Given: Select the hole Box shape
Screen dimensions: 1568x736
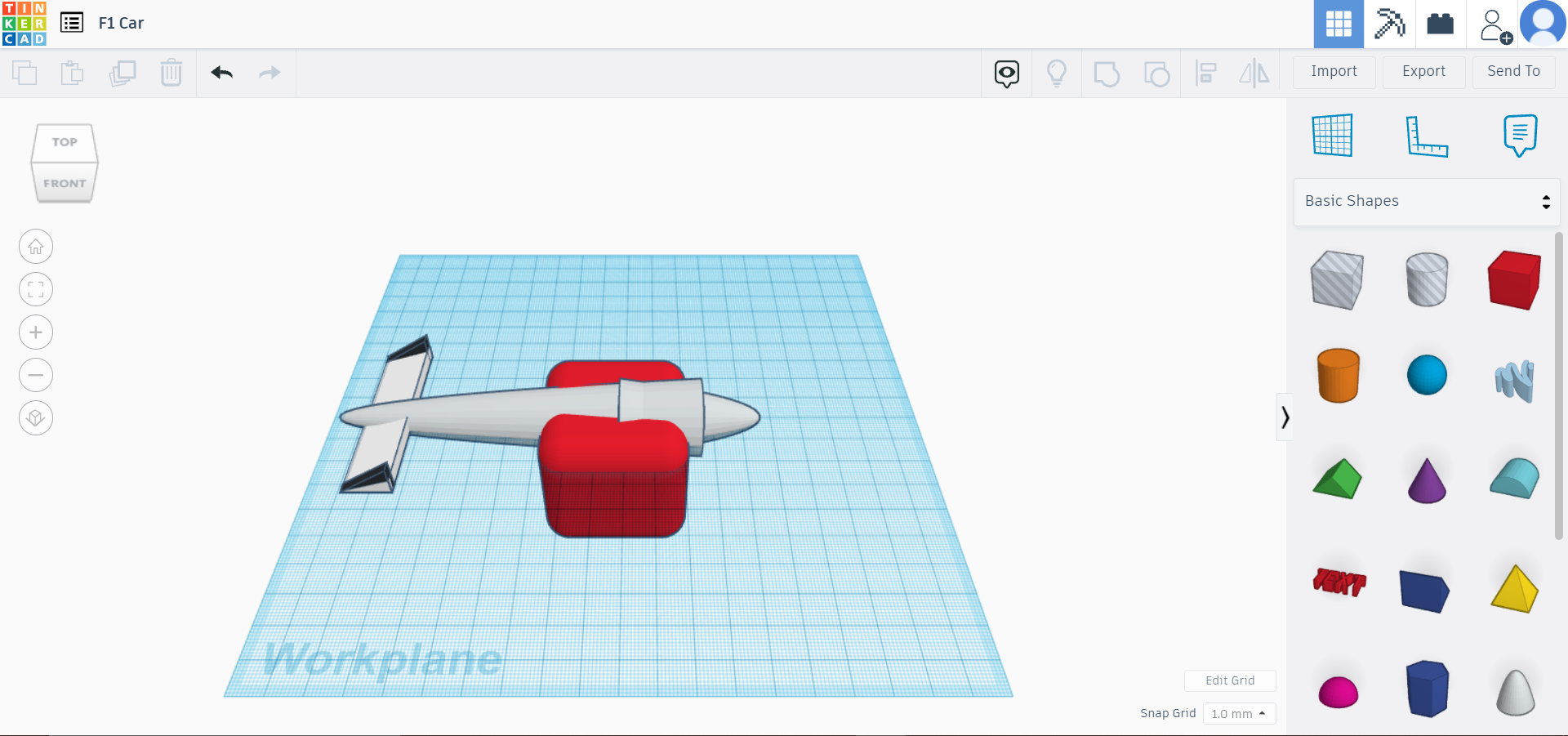Looking at the screenshot, I should tap(1337, 280).
